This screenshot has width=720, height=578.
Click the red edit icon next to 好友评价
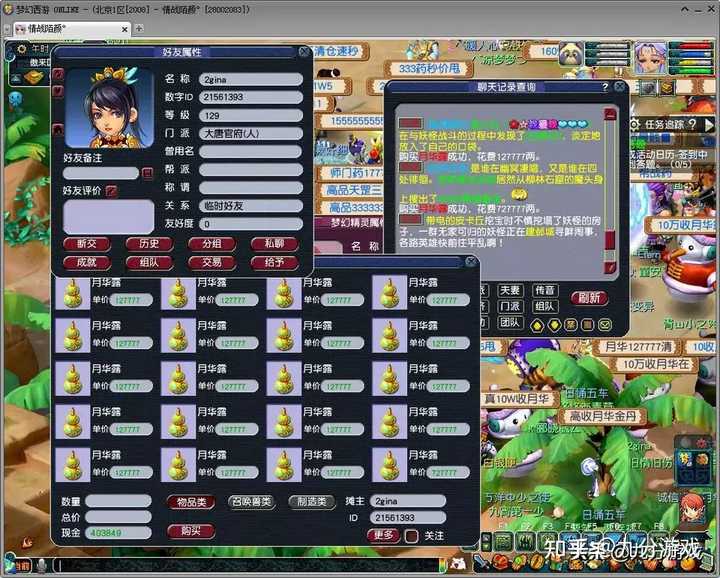[111, 191]
